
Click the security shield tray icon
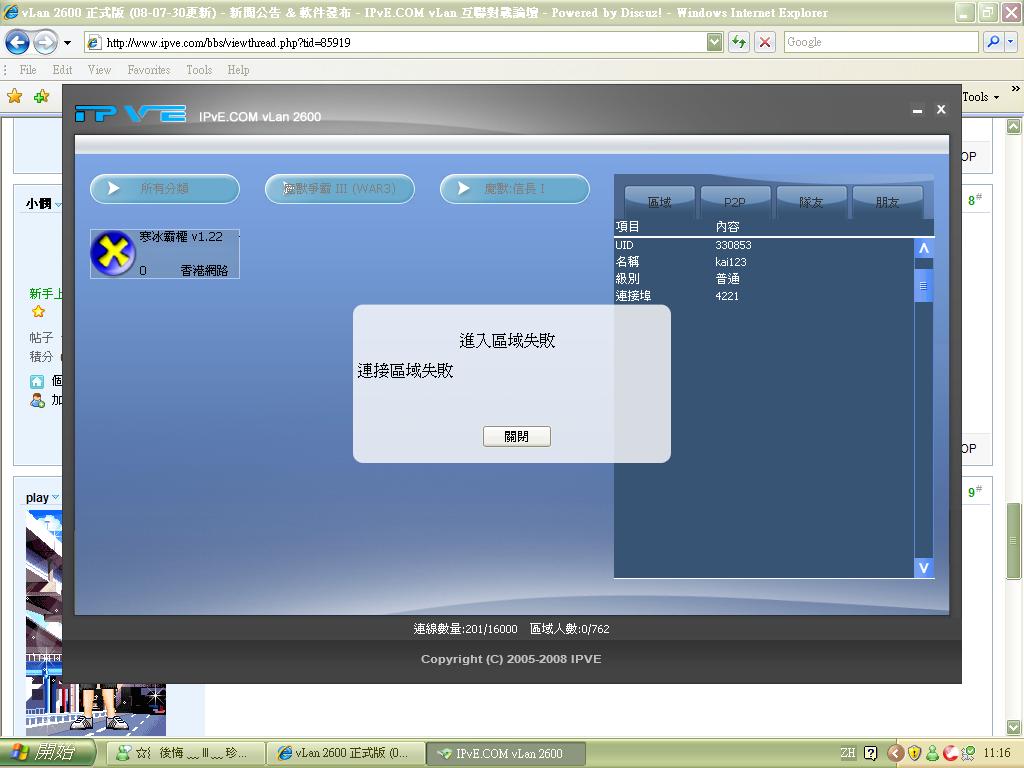point(914,753)
